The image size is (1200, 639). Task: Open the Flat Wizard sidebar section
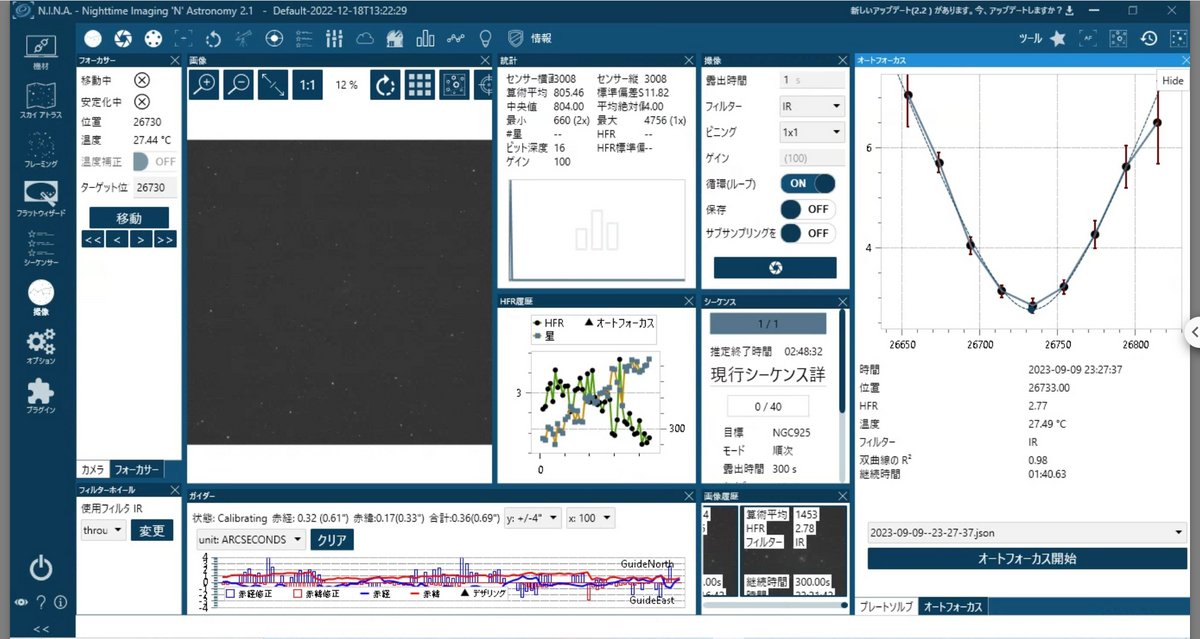(40, 199)
